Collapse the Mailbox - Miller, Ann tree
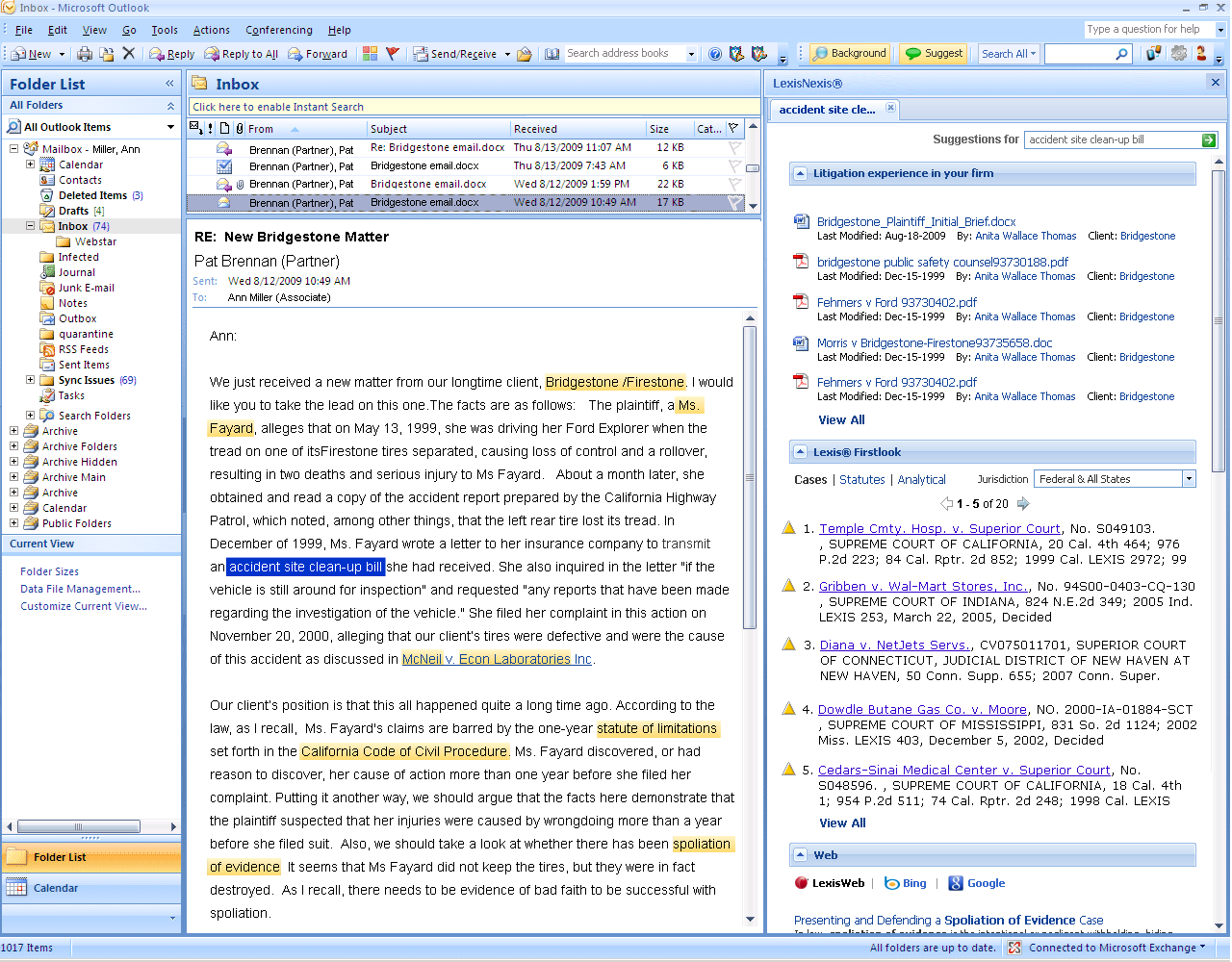The image size is (1232, 962). coord(14,149)
